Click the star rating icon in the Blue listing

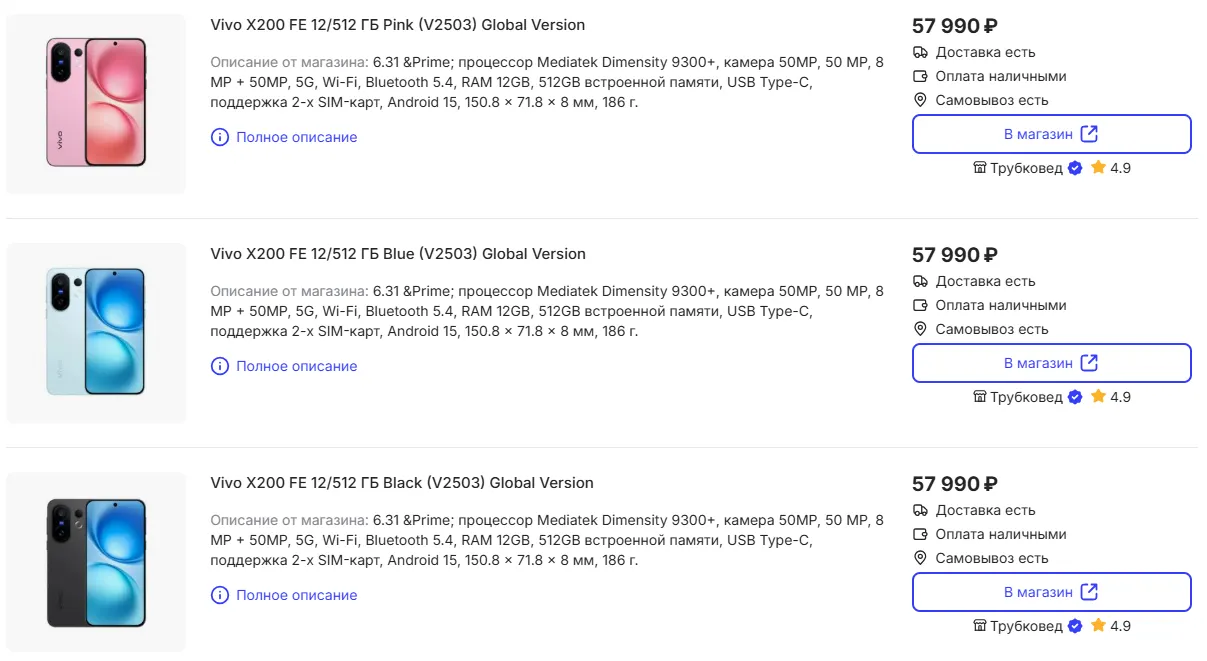point(1098,397)
